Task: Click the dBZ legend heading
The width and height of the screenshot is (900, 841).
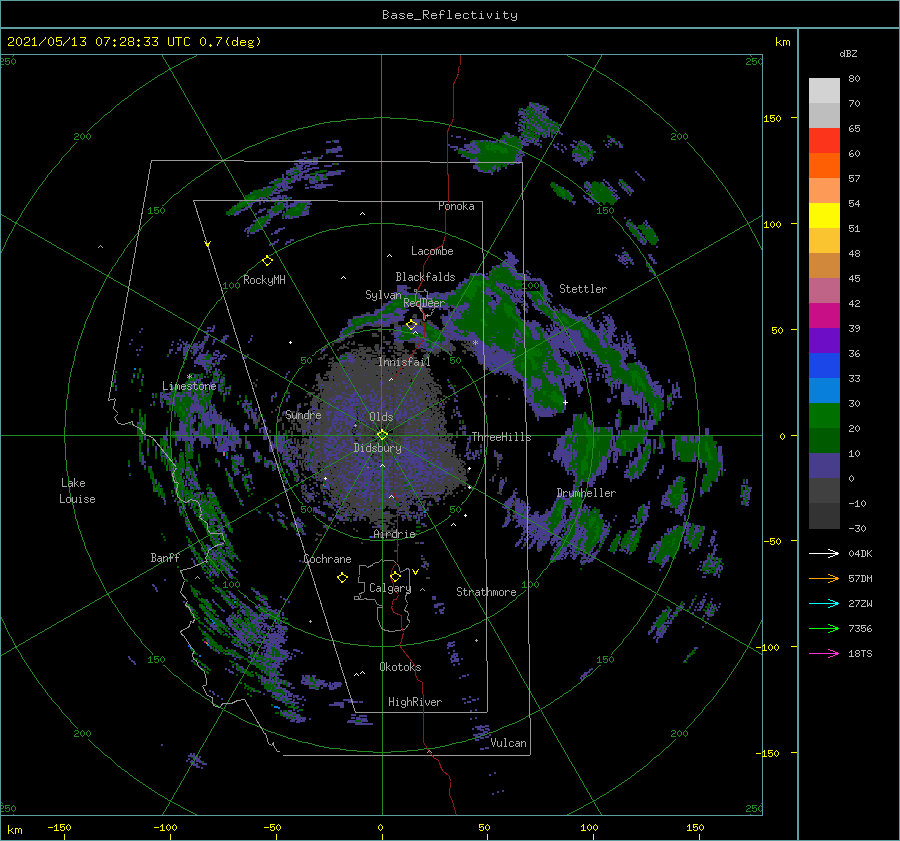Action: pyautogui.click(x=848, y=53)
